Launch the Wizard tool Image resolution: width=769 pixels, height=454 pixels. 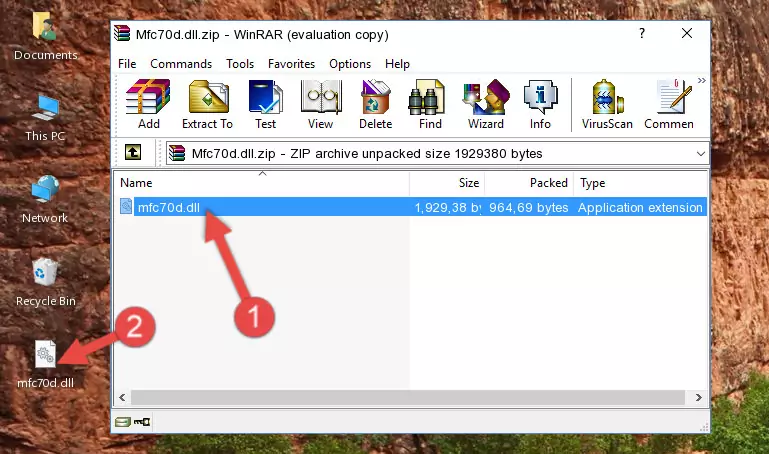coord(486,104)
